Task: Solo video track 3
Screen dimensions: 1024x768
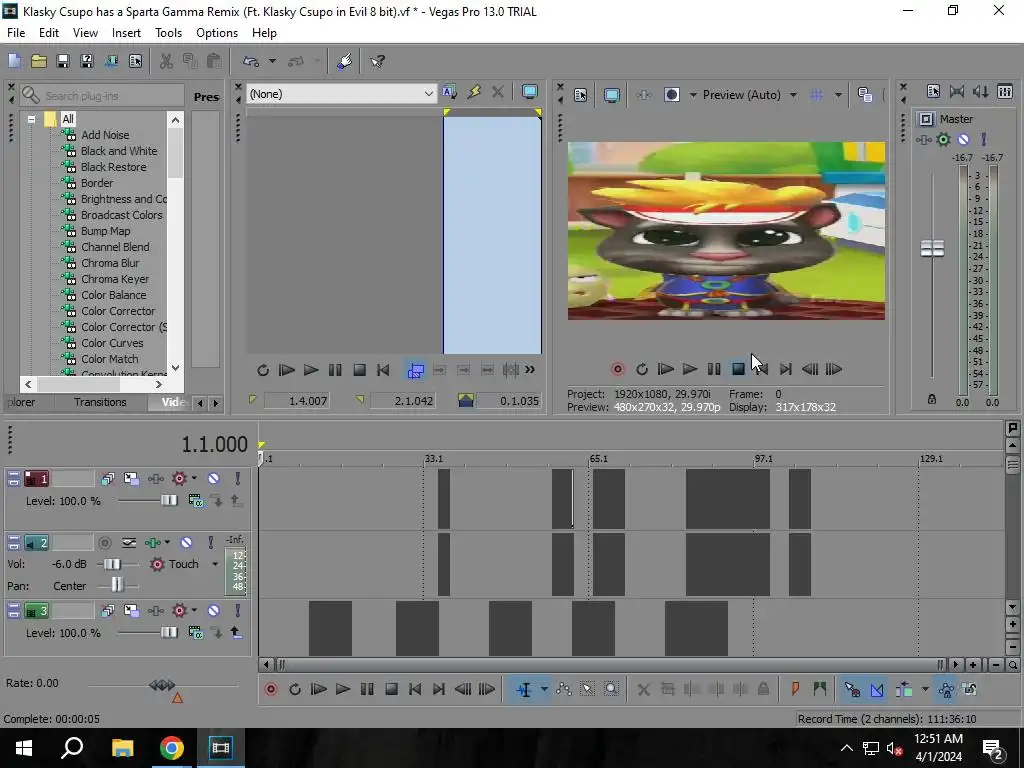Action: pos(238,611)
